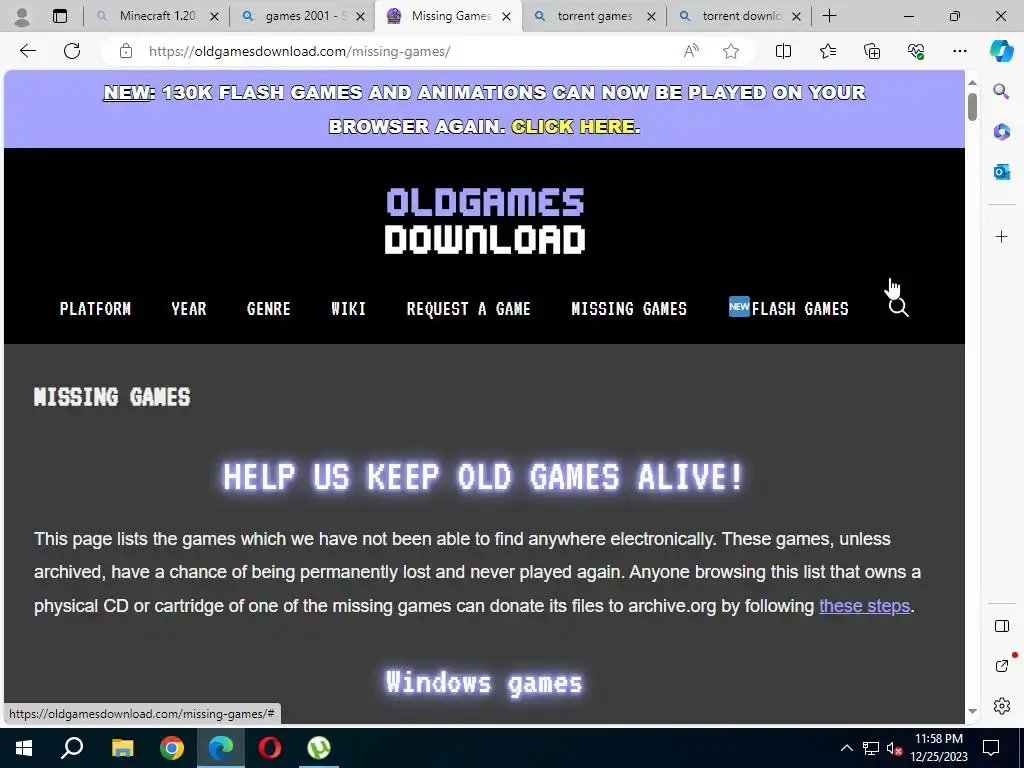This screenshot has height=768, width=1024.
Task: View site information lock icon
Action: [x=126, y=51]
